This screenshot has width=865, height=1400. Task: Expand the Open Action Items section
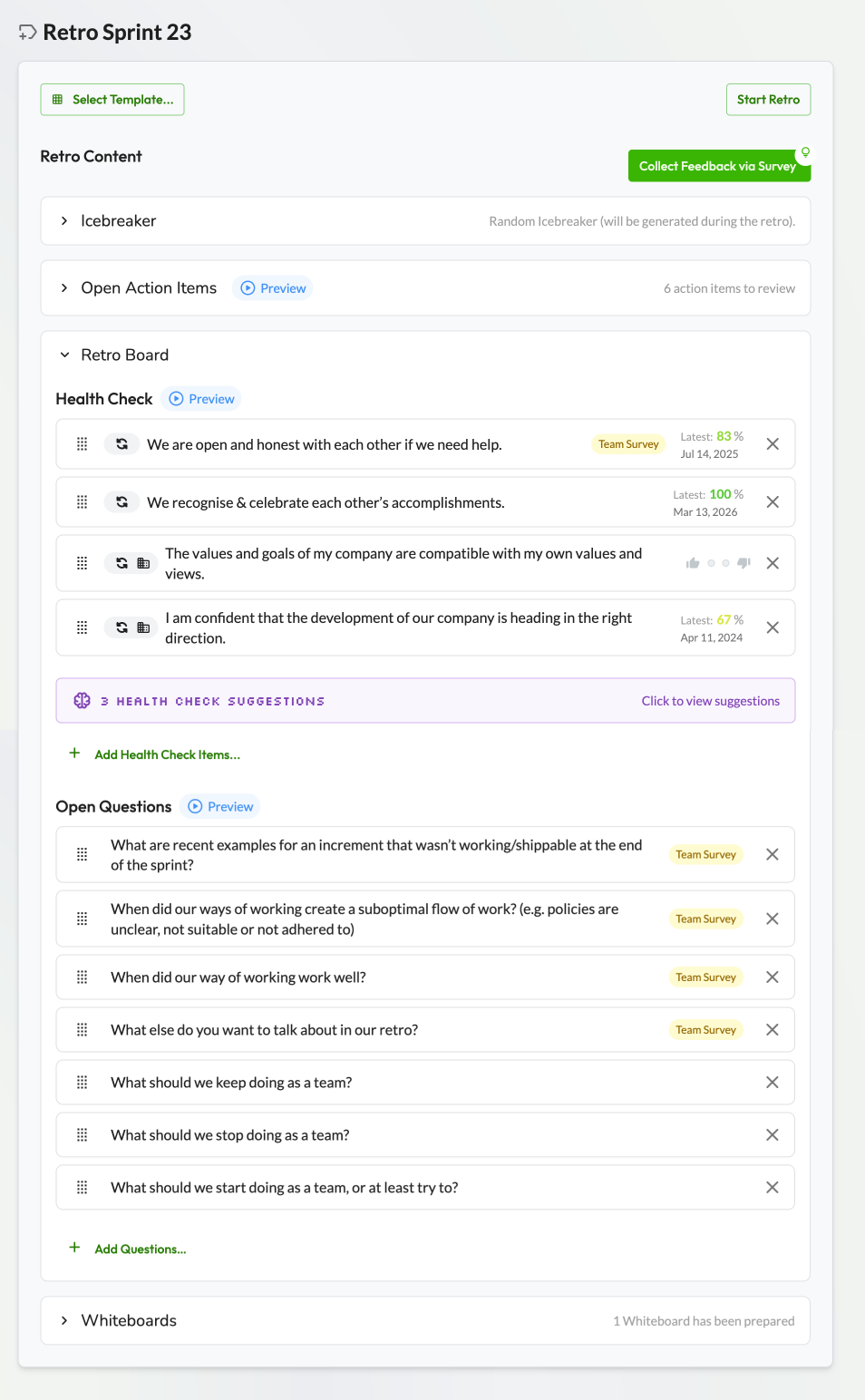pos(64,288)
